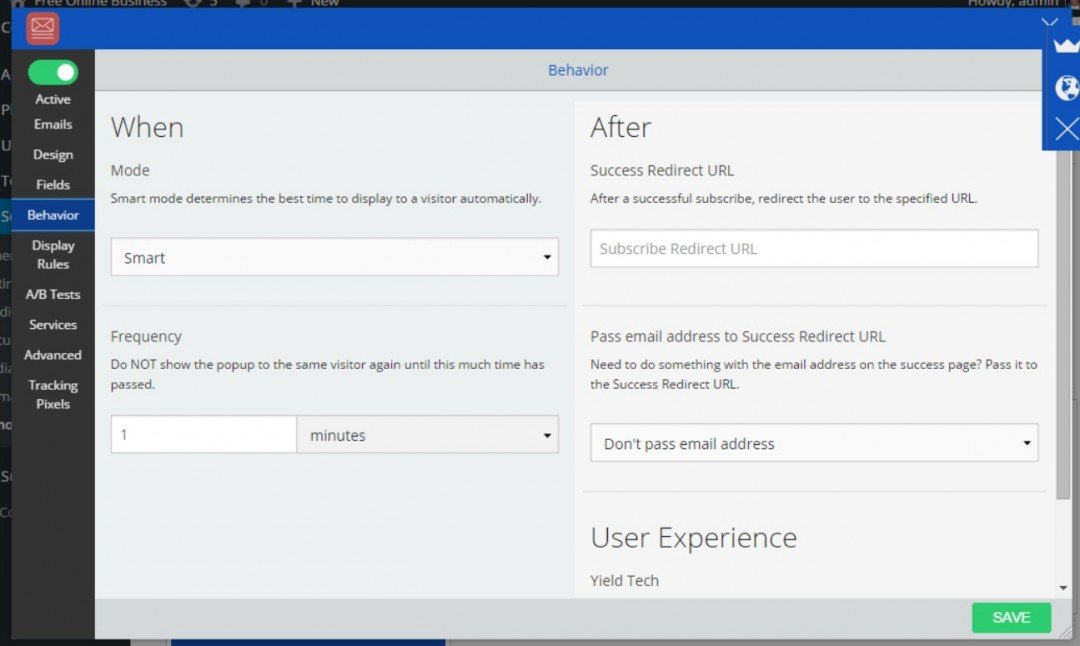This screenshot has height=646, width=1080.
Task: Open Tracking Pixels section
Action: pos(53,394)
